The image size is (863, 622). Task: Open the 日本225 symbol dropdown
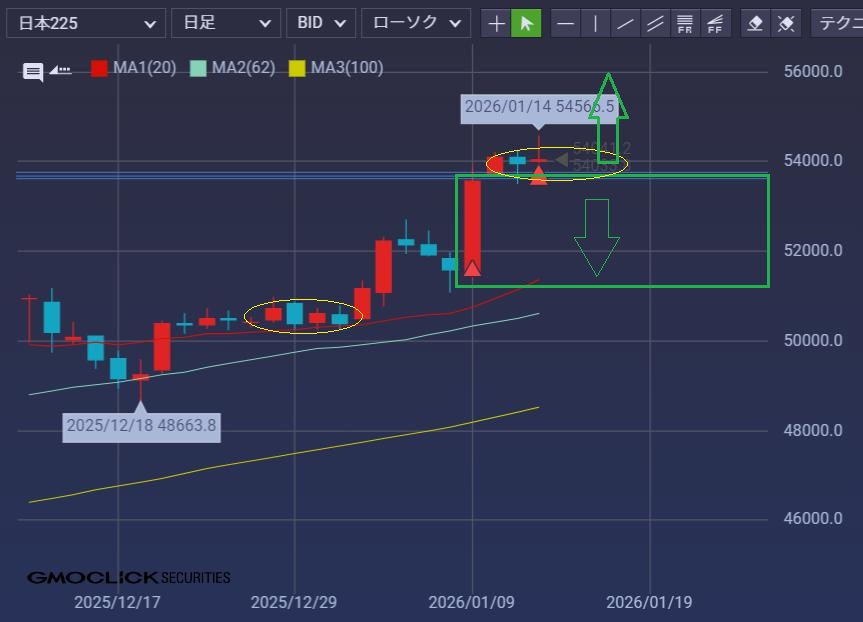pos(86,23)
